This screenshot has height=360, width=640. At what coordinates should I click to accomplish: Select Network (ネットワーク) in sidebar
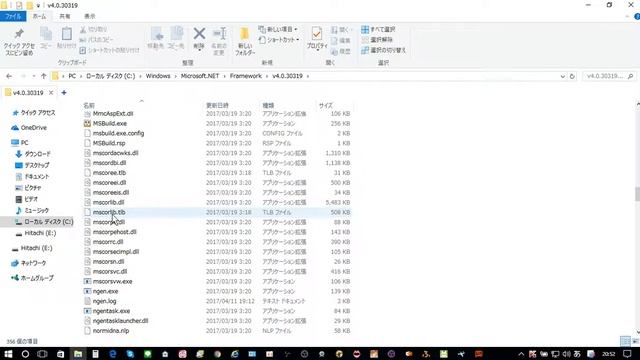(x=29, y=263)
